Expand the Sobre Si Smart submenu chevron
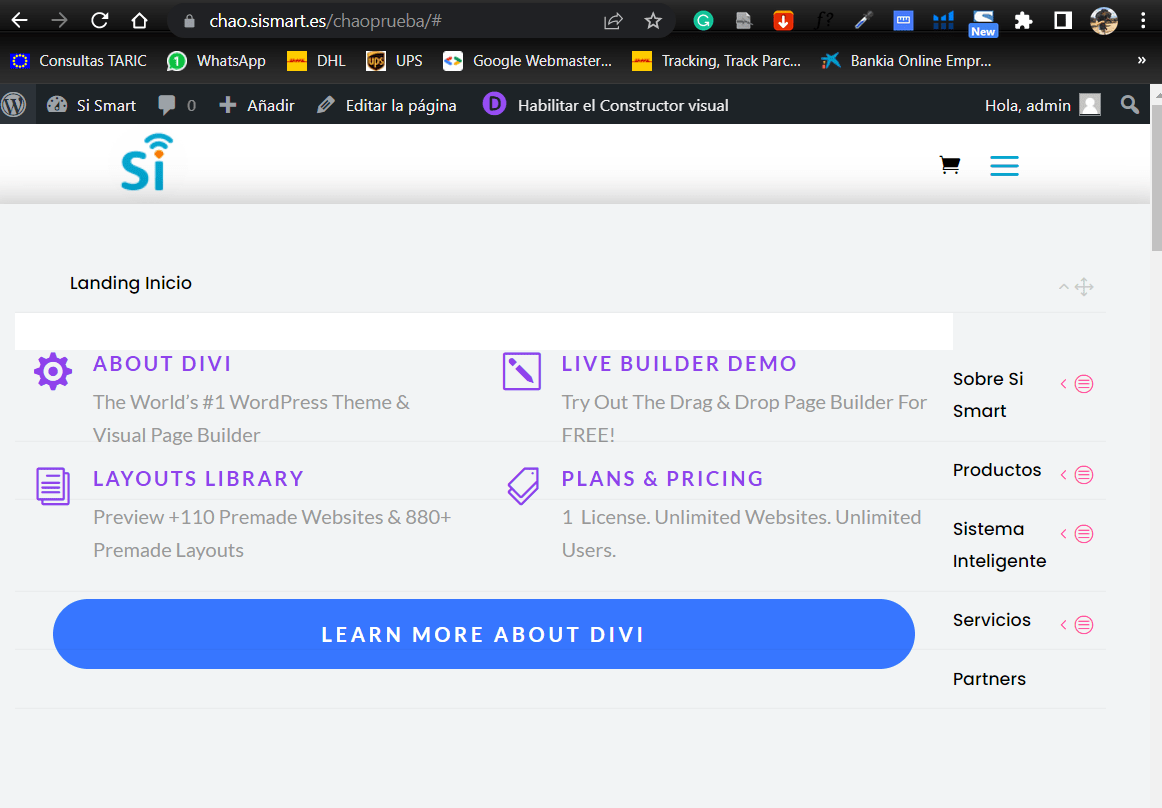Viewport: 1162px width, 808px height. (x=1063, y=383)
